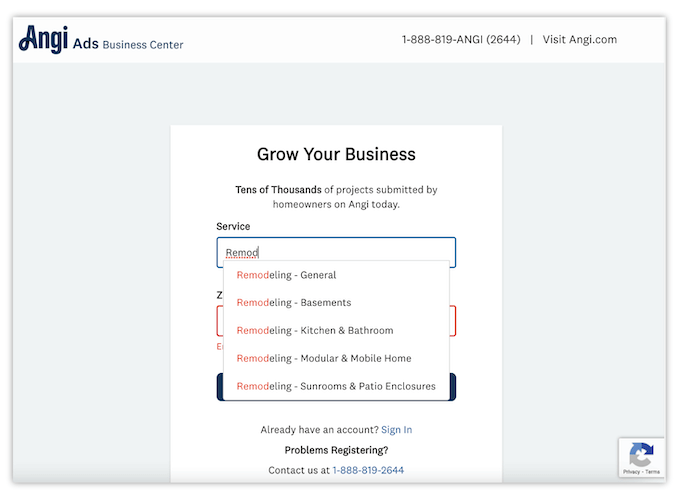Click the Angi logo
Screen dimensions: 680x490
(43, 40)
